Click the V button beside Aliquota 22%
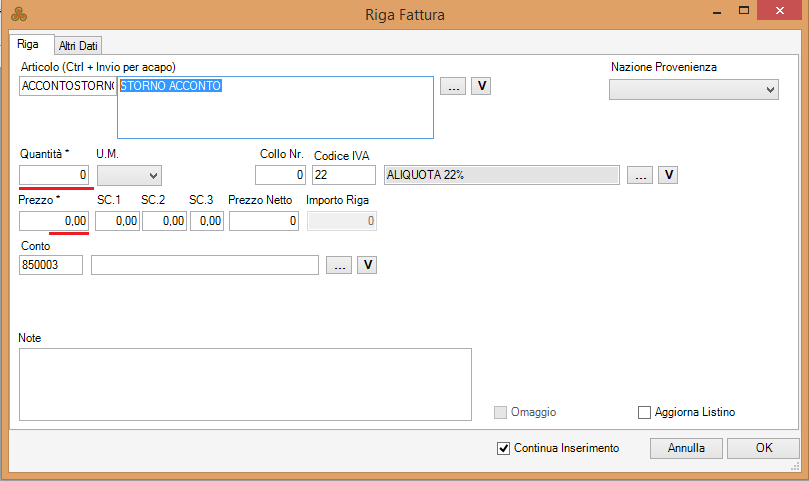 point(668,175)
